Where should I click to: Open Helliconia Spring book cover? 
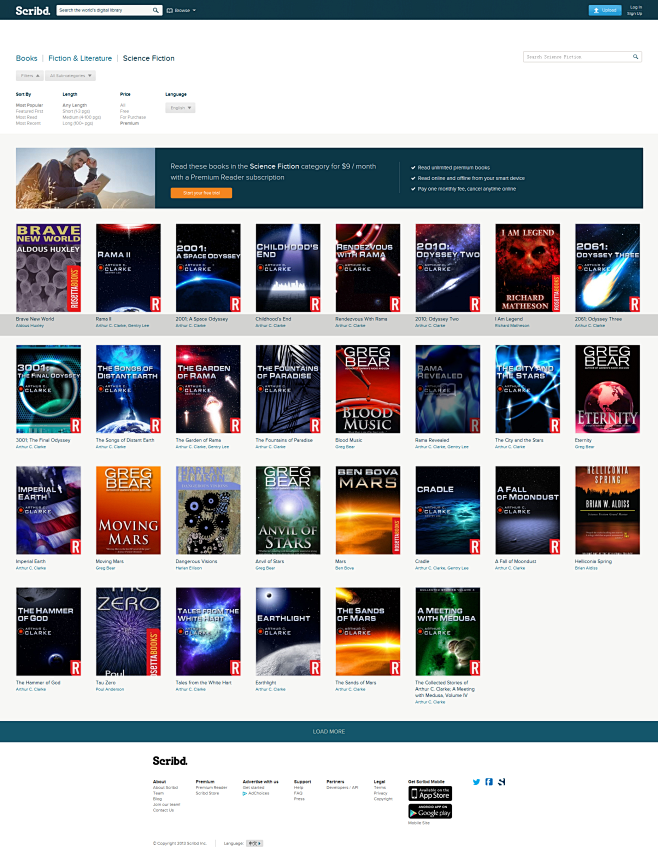pos(607,511)
